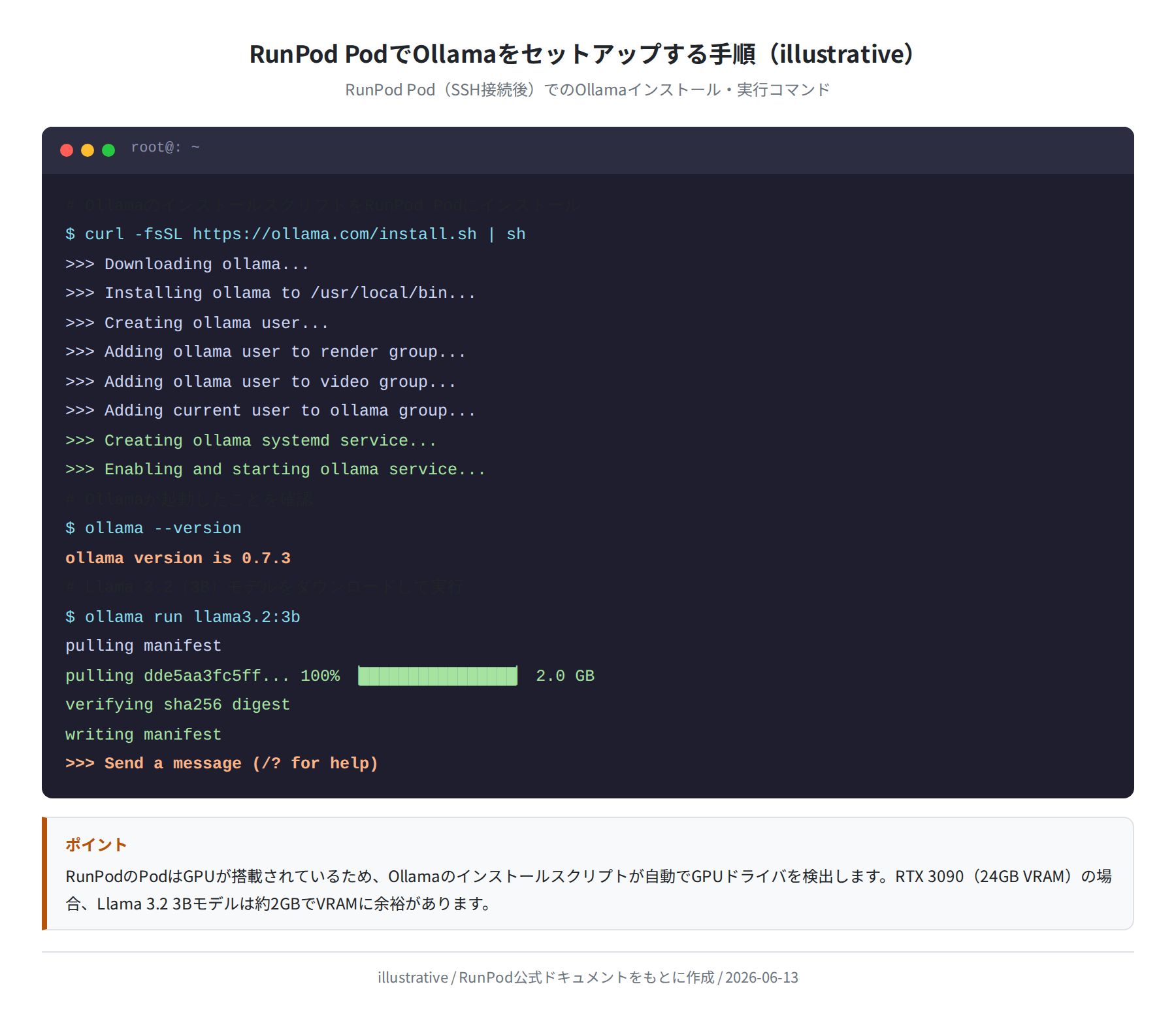Select 'Adding ollama user to render group...' line
Image resolution: width=1176 pixels, height=1014 pixels.
(265, 352)
